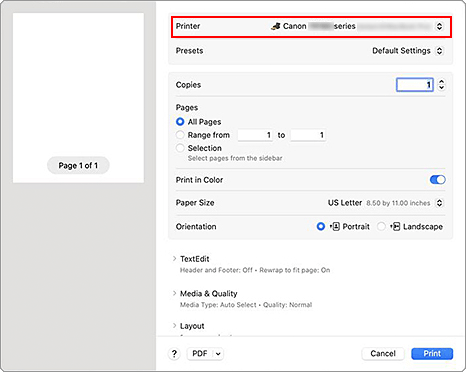Select the All Pages radio button
466x372 pixels.
pyautogui.click(x=180, y=122)
